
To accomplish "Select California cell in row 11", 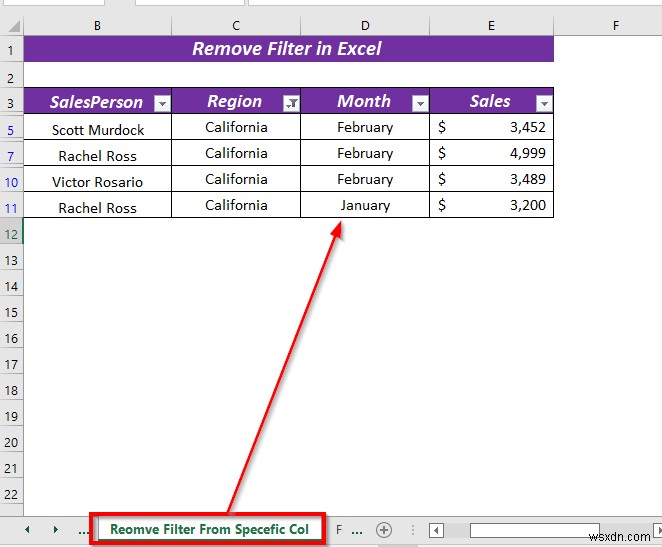I will coord(236,206).
